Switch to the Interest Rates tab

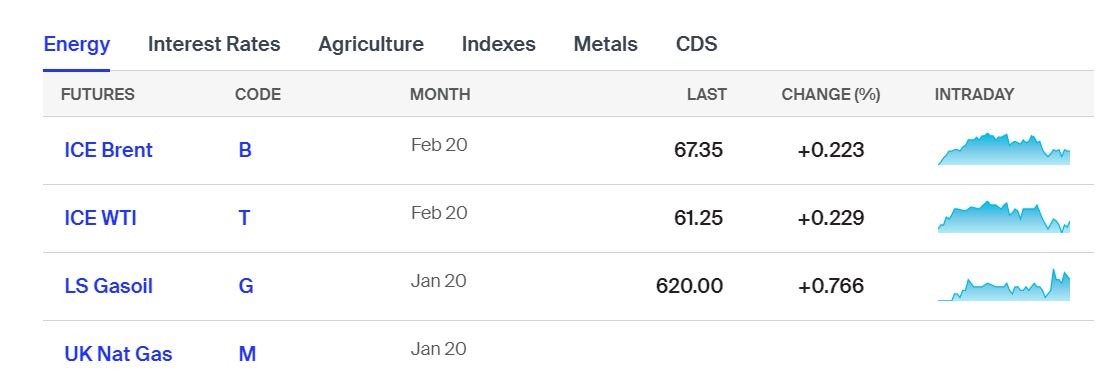tap(214, 44)
